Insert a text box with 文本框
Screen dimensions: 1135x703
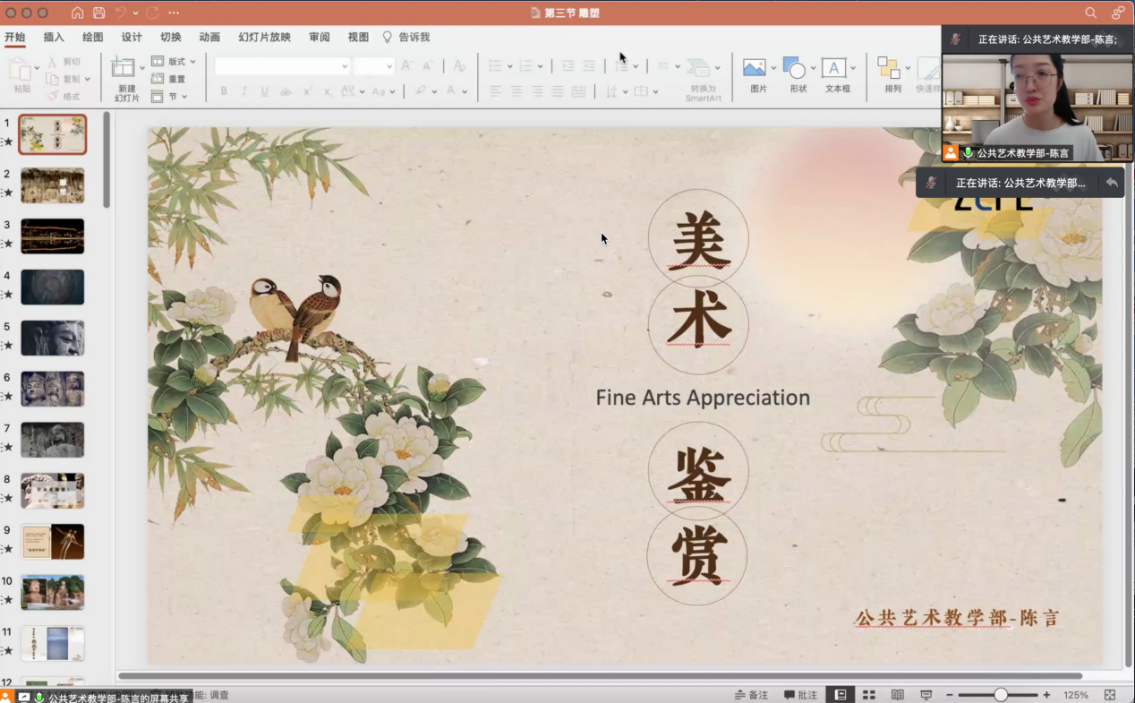click(x=835, y=69)
